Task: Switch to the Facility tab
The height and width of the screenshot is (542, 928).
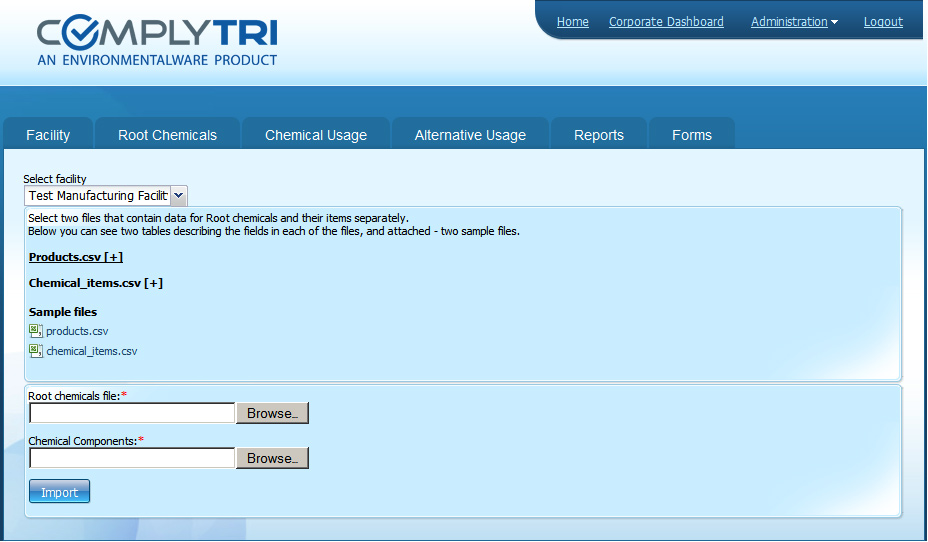Action: click(x=48, y=135)
